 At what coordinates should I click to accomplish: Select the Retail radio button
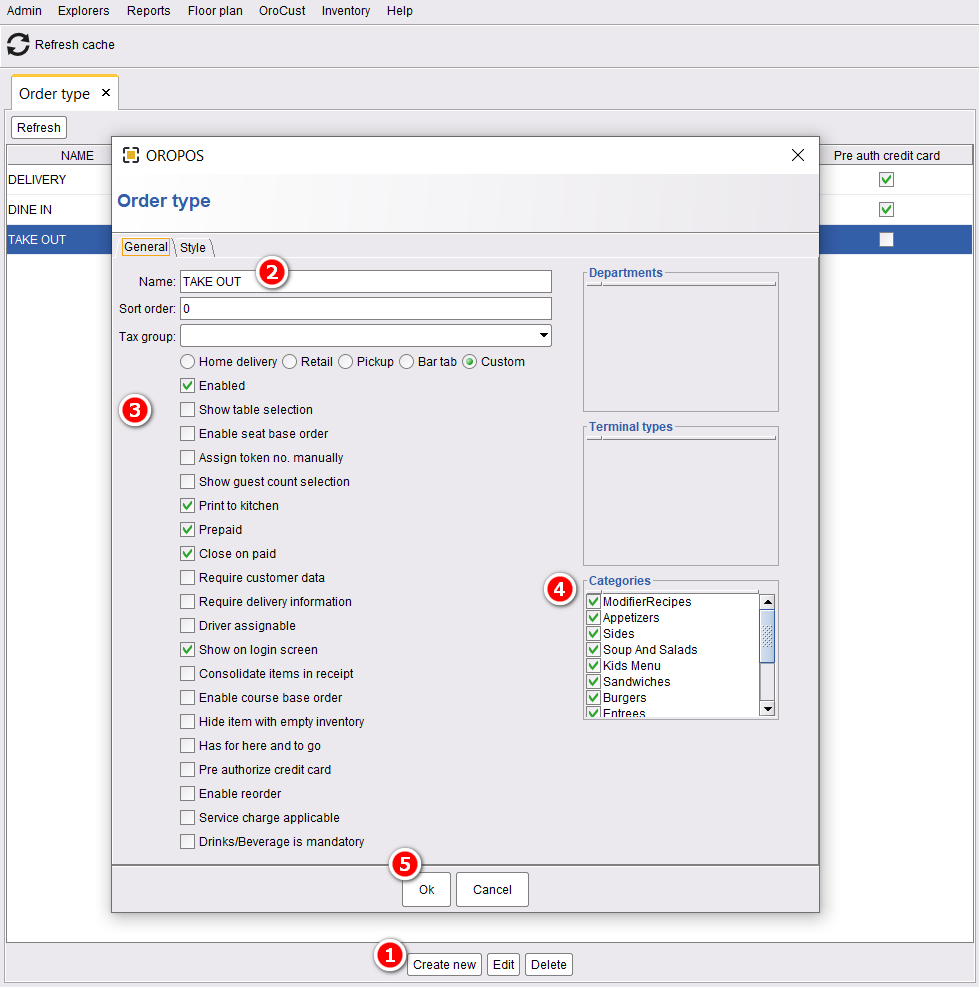[289, 362]
